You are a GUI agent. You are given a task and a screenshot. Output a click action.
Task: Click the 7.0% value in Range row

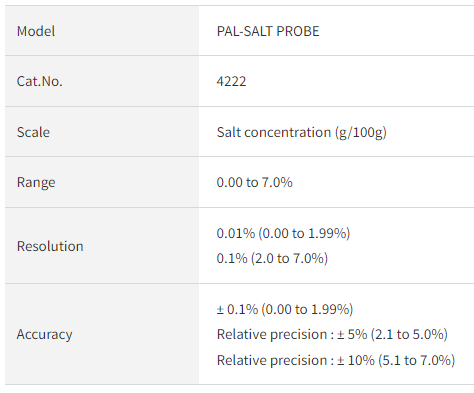277,182
